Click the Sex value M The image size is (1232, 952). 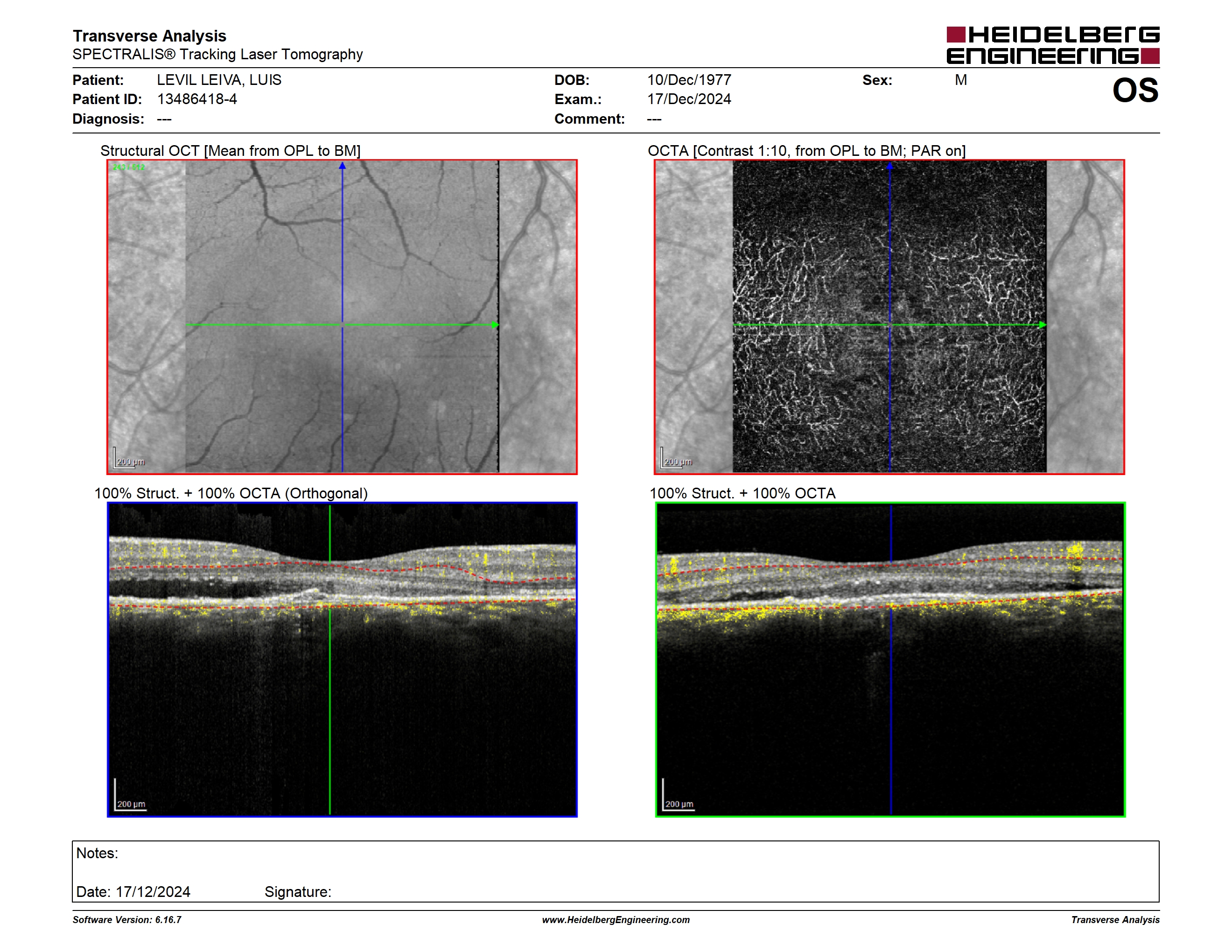pyautogui.click(x=961, y=80)
